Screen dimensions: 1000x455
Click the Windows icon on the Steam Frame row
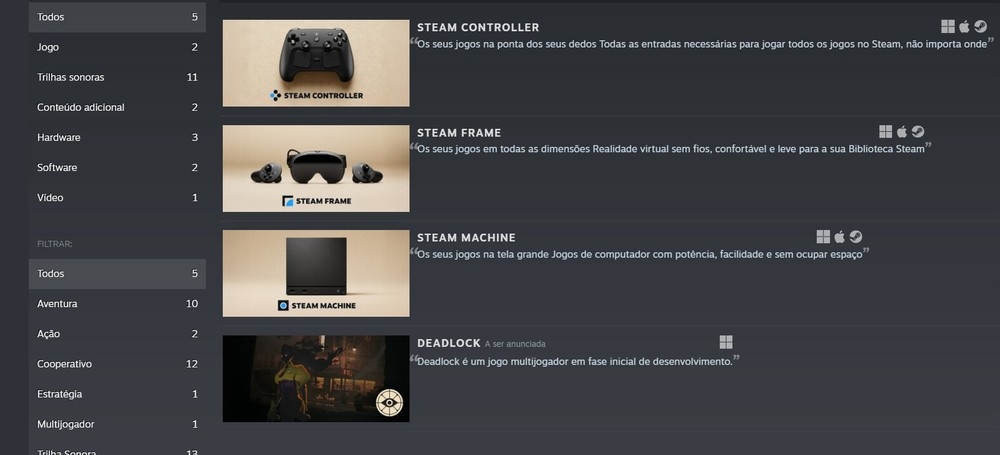click(885, 131)
